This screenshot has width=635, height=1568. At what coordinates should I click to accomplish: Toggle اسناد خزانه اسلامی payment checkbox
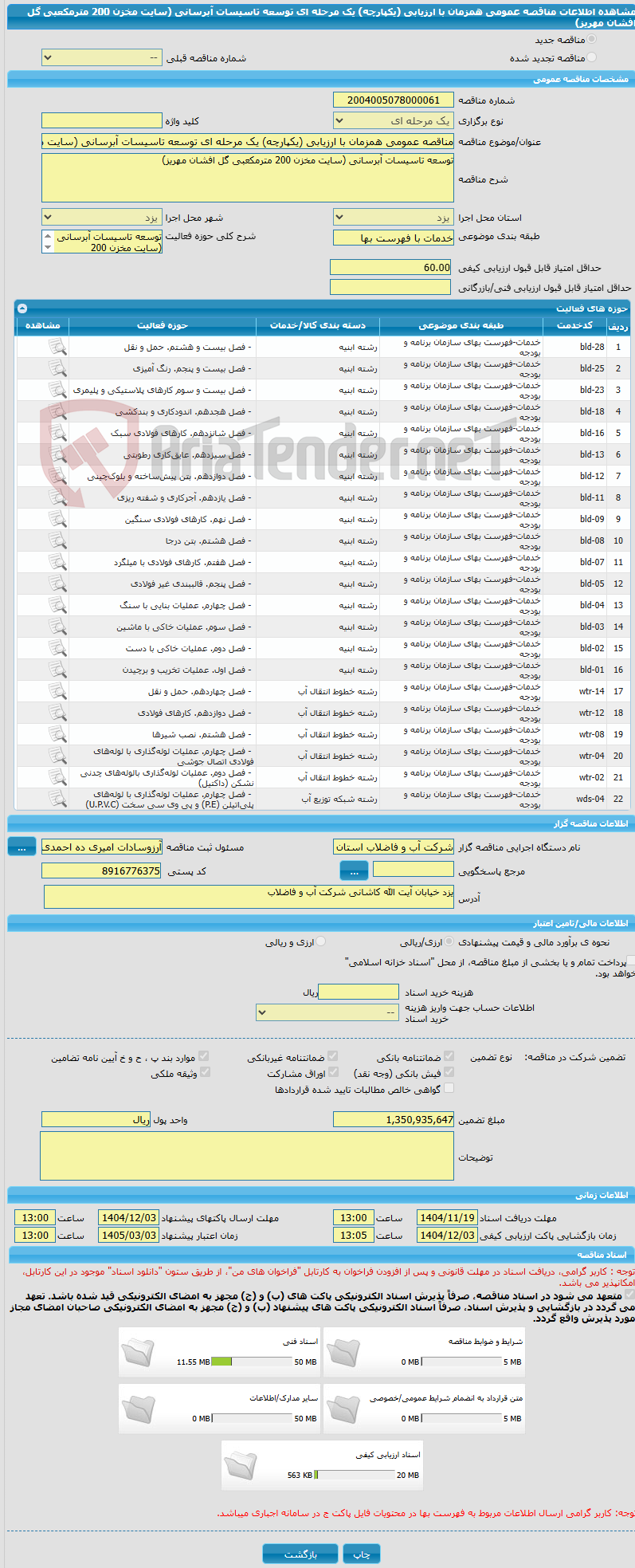click(x=631, y=962)
